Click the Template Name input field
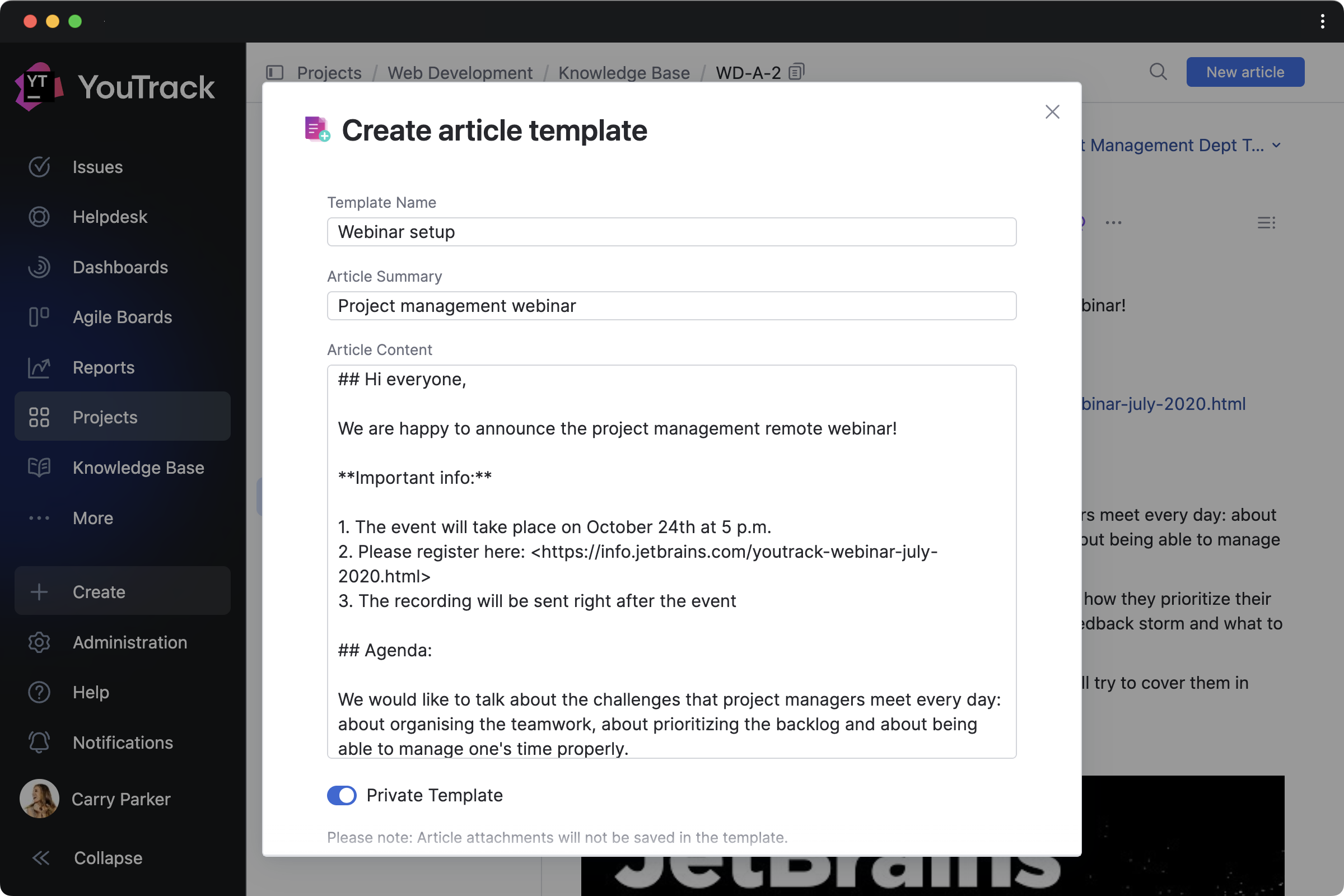Screen dimensions: 1344x896 671,232
